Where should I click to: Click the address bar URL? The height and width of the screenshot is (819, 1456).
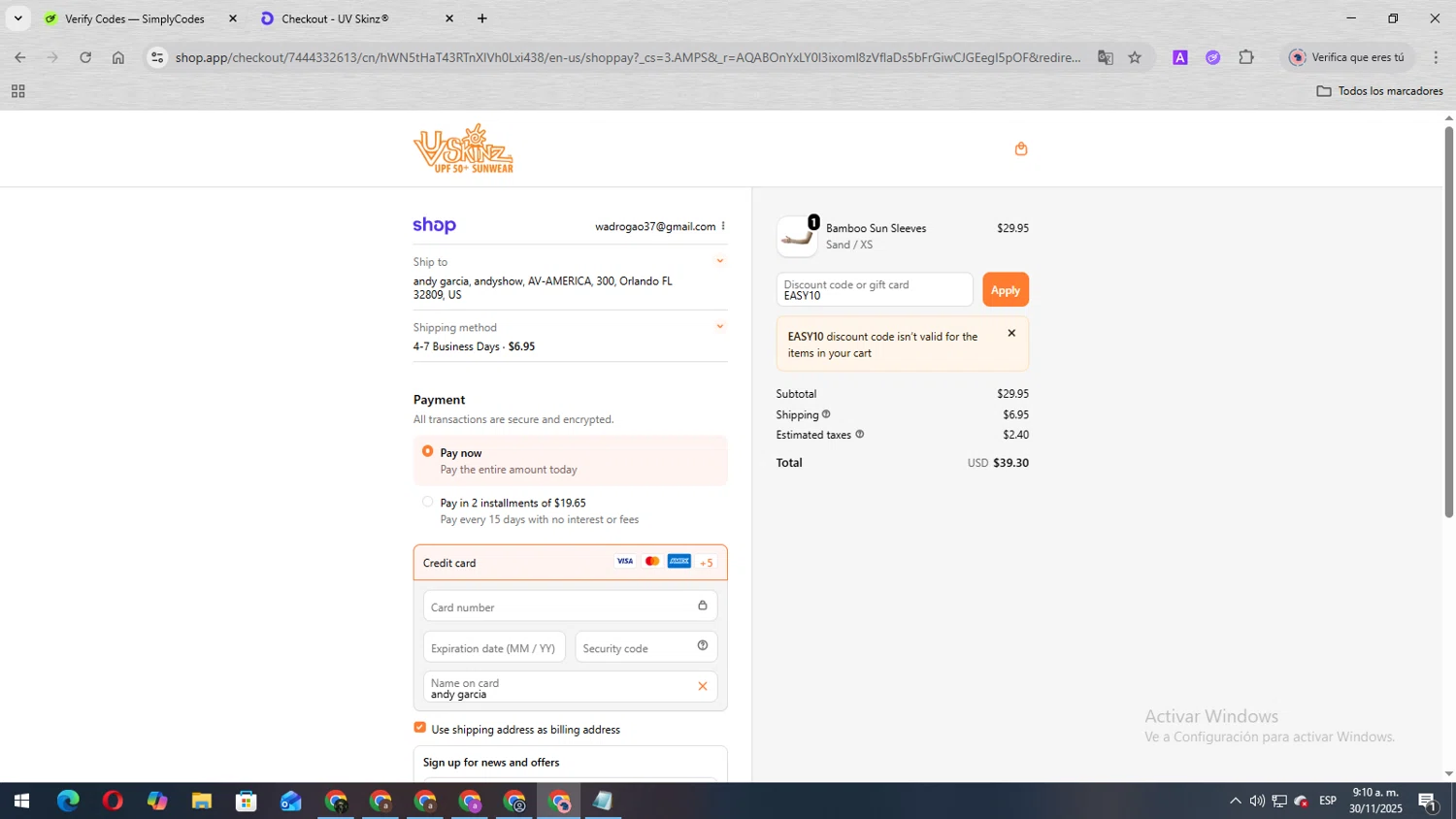627,57
